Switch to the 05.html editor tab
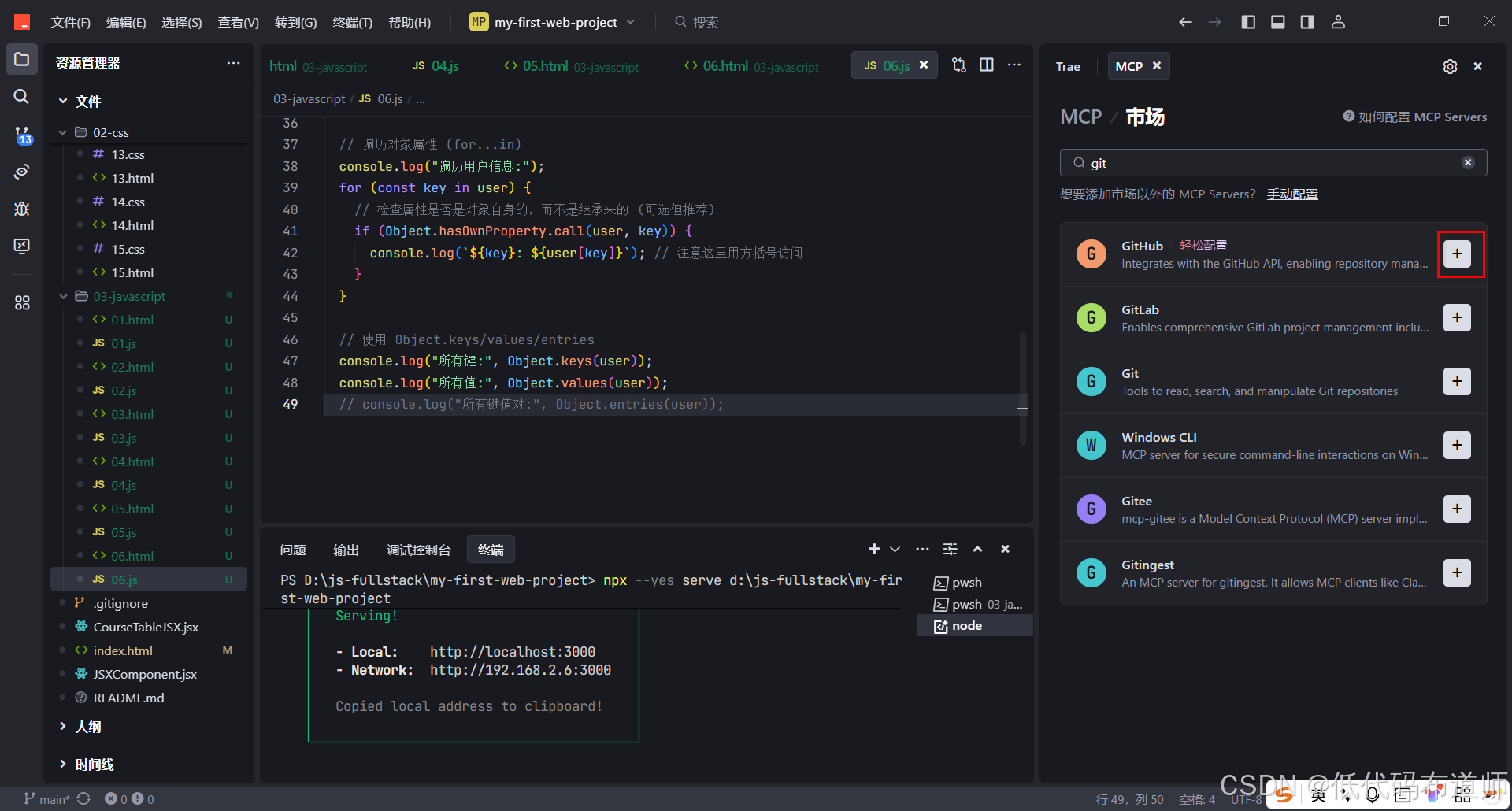This screenshot has width=1512, height=811. click(x=571, y=66)
